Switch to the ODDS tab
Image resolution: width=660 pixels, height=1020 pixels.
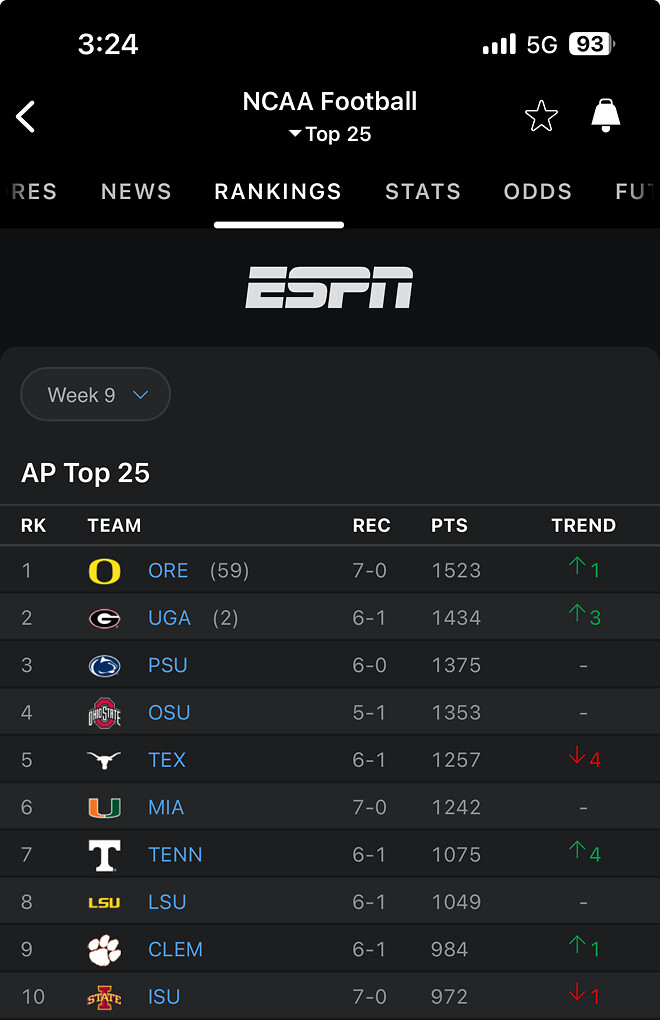[538, 191]
